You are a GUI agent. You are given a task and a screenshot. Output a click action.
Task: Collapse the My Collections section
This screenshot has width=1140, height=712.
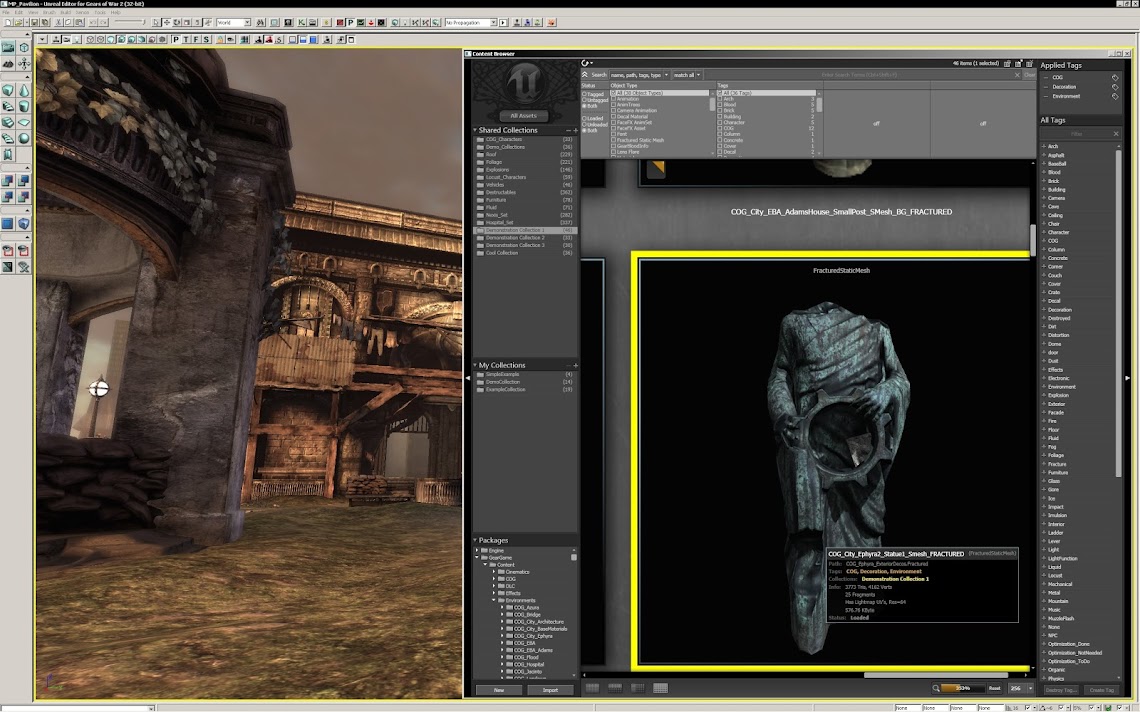tap(475, 365)
